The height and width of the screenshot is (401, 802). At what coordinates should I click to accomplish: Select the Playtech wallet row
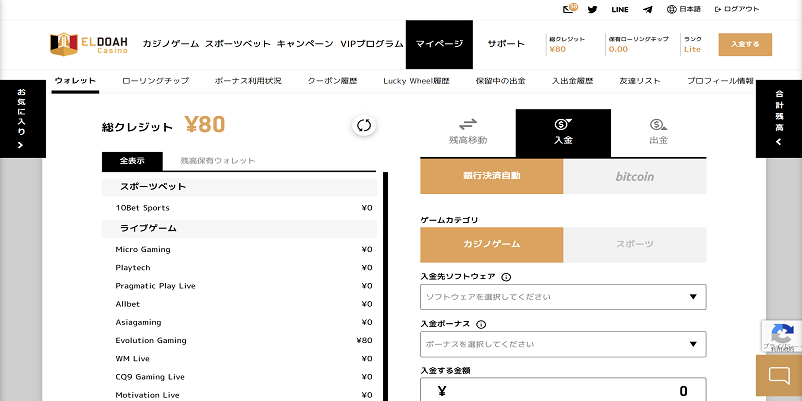(239, 268)
